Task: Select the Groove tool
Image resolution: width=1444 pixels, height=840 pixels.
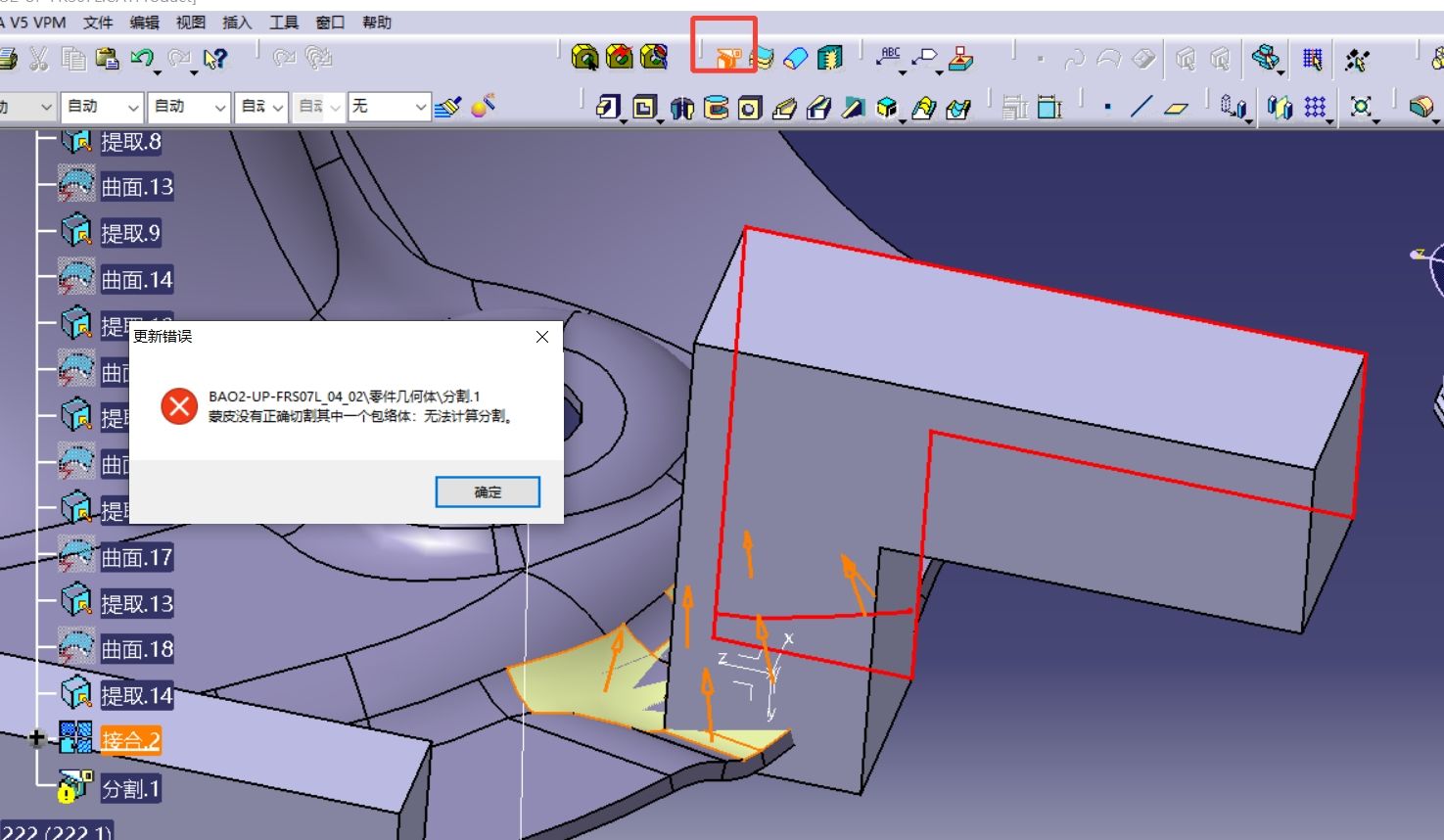Action: (x=717, y=108)
